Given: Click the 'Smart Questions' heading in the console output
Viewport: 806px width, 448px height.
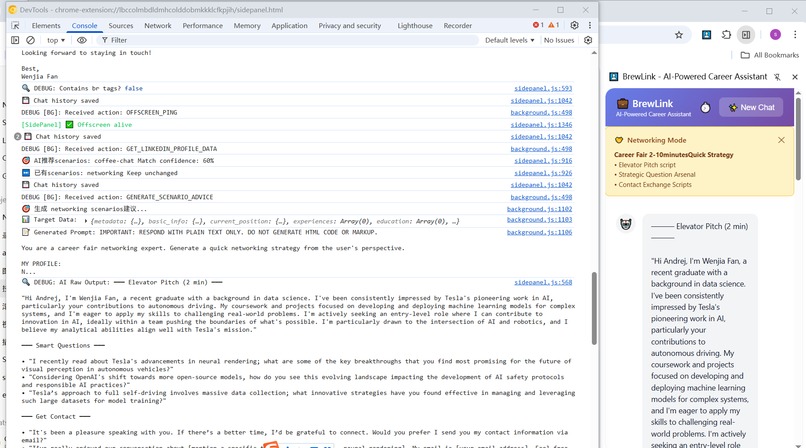Looking at the screenshot, I should 63,346.
